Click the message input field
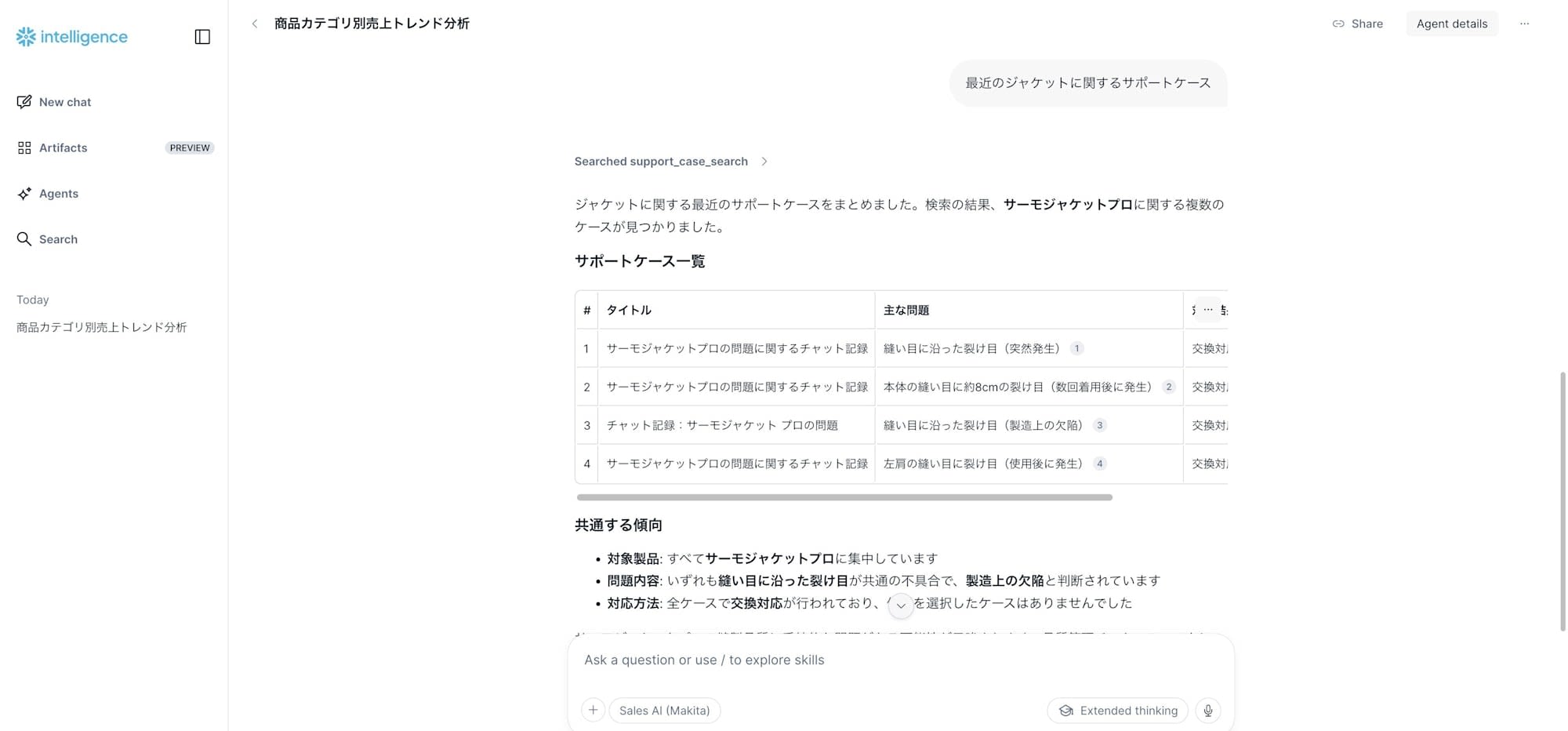1568x731 pixels. click(862, 660)
